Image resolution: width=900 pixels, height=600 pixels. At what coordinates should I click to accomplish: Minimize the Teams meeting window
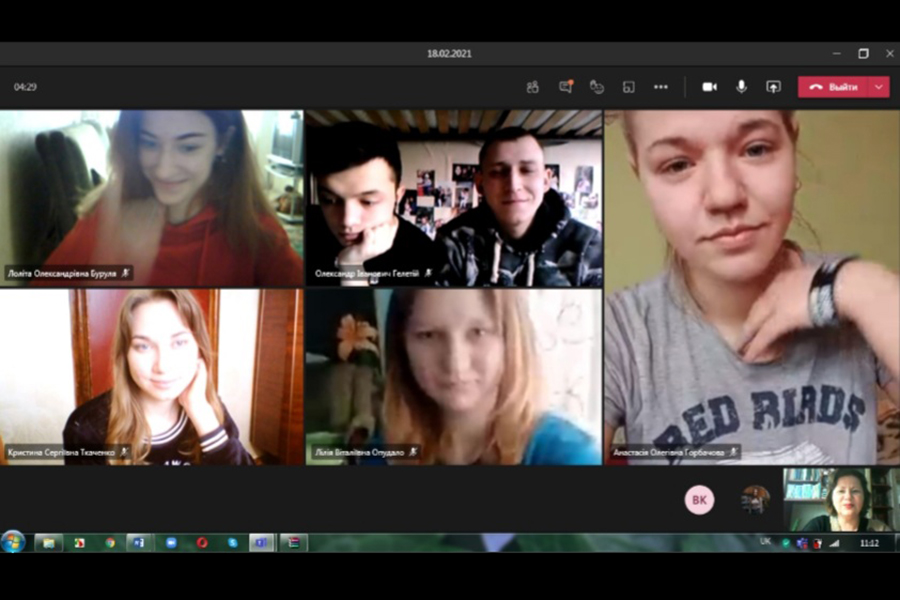[837, 53]
